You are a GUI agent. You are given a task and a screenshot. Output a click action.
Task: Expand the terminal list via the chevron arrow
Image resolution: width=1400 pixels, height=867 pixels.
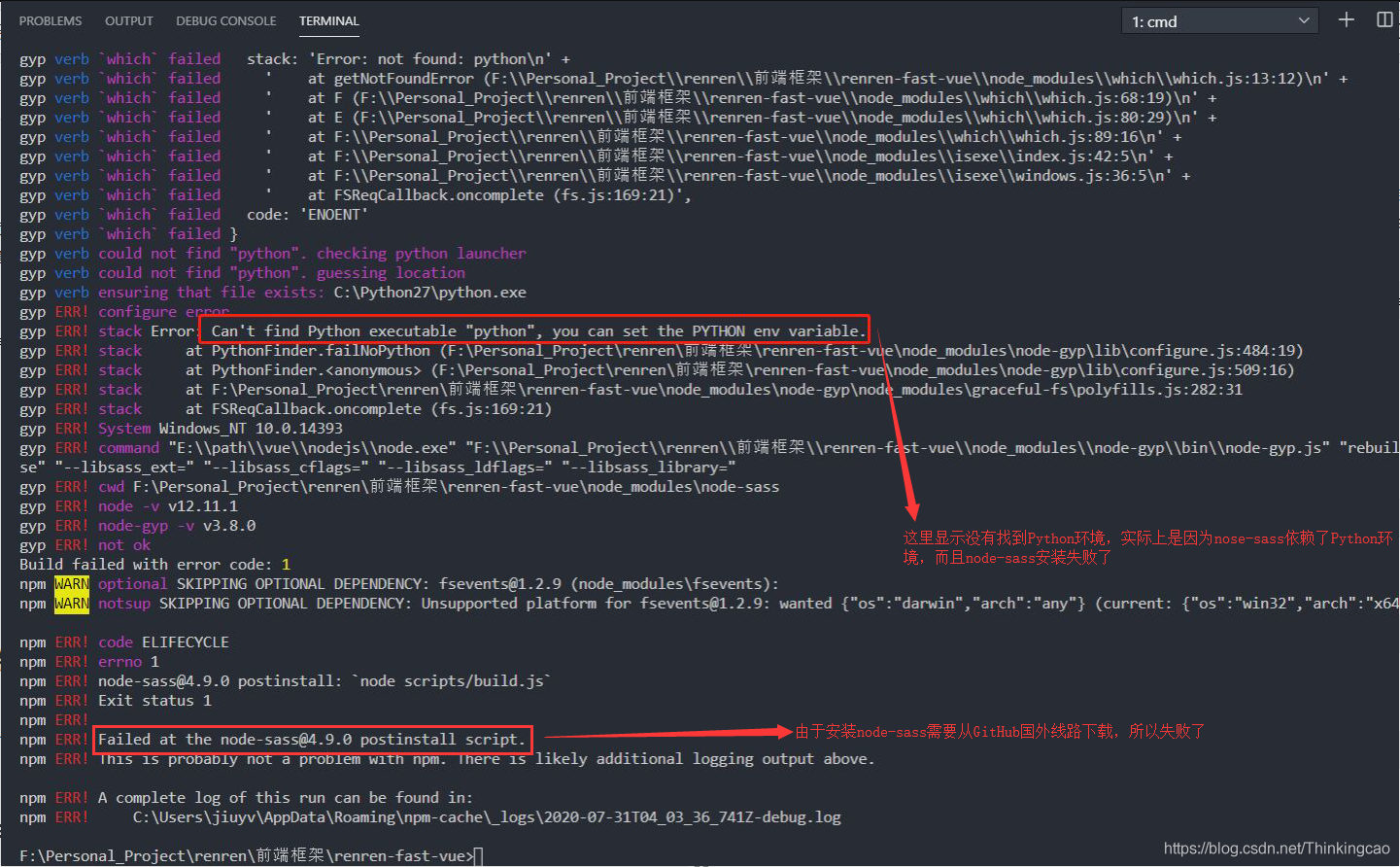[x=1302, y=19]
